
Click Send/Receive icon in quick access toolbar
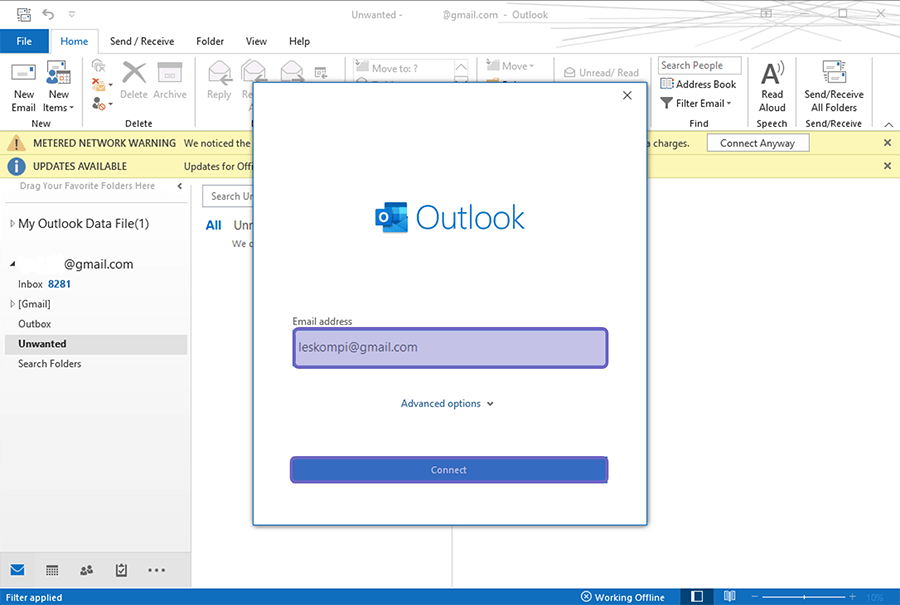24,14
